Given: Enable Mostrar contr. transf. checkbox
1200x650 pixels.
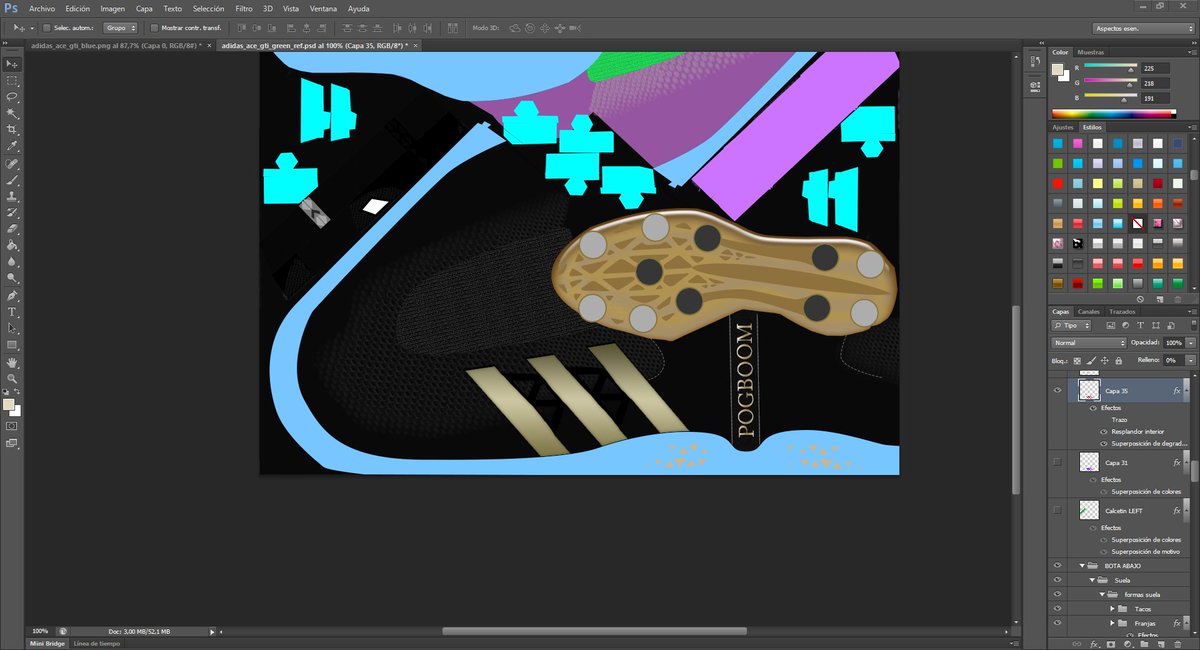Looking at the screenshot, I should [x=153, y=28].
